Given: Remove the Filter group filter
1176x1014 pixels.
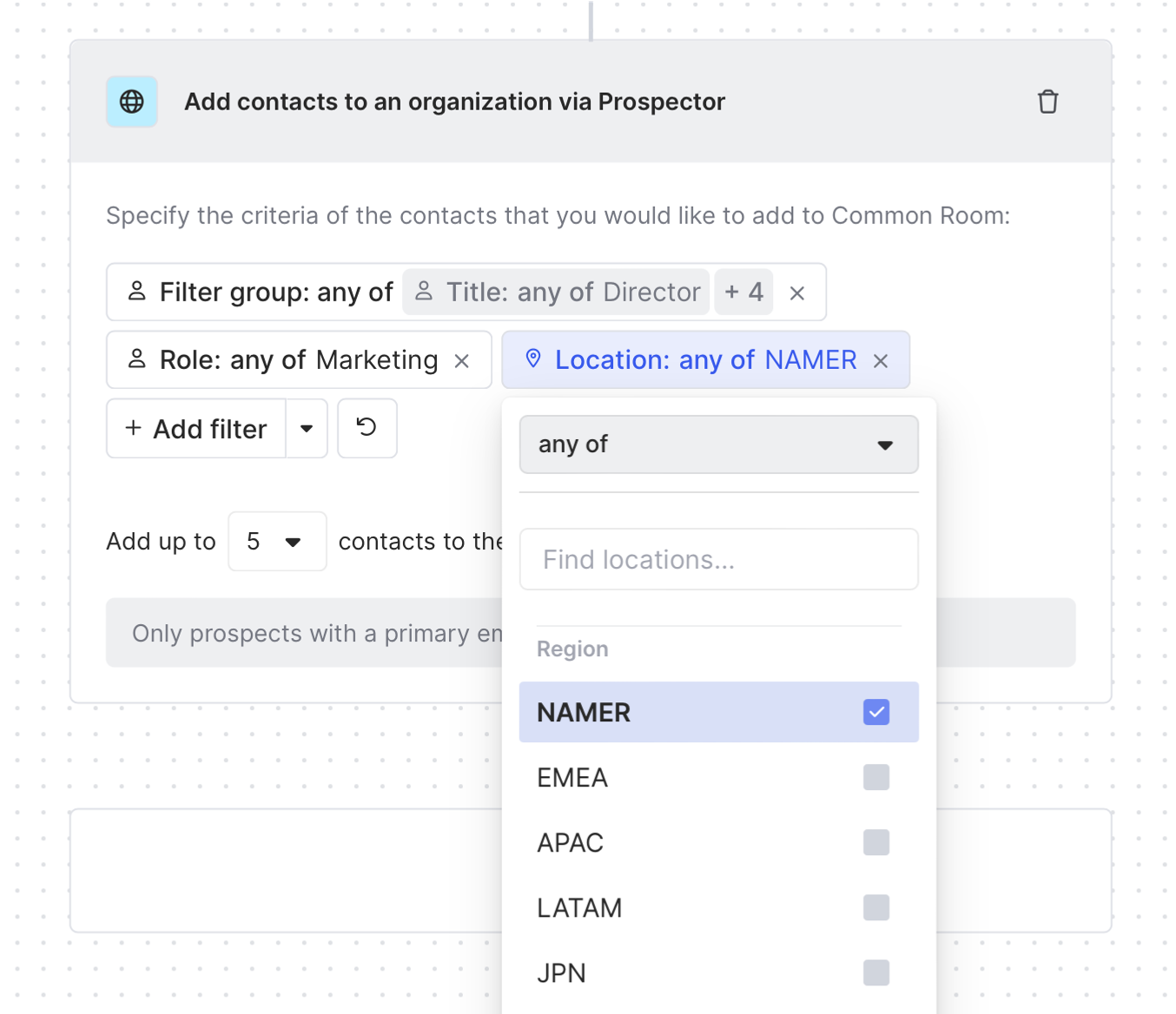Looking at the screenshot, I should [x=797, y=293].
